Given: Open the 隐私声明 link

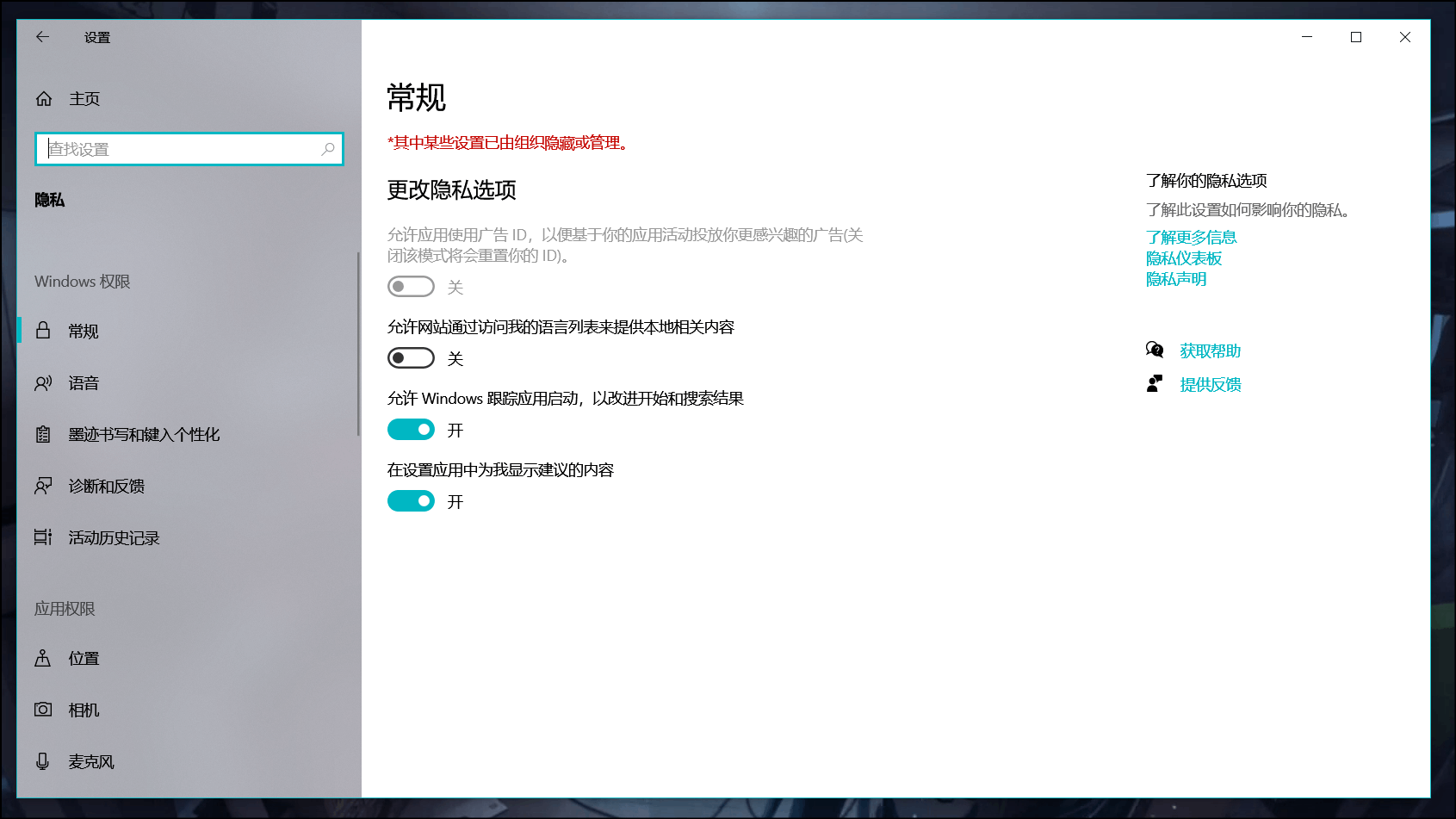Looking at the screenshot, I should click(x=1176, y=278).
